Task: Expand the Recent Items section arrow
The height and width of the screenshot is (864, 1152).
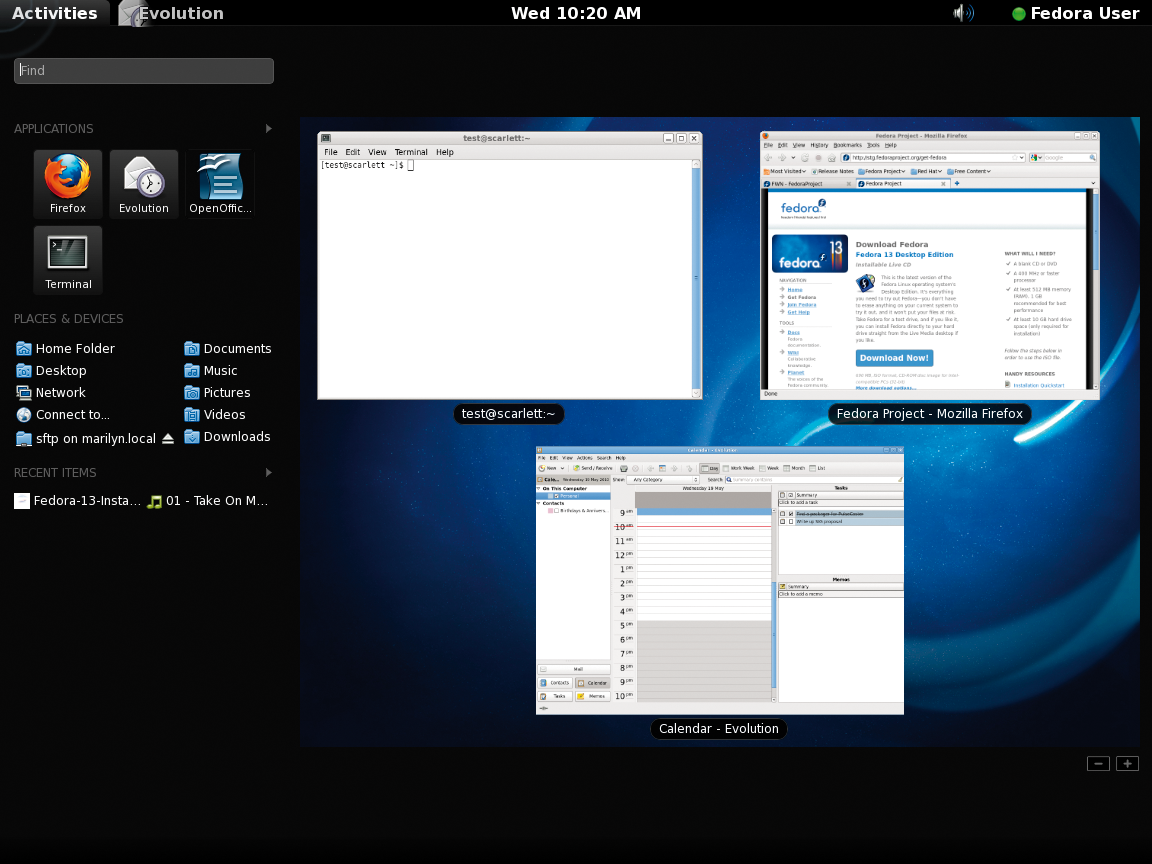Action: pyautogui.click(x=269, y=472)
